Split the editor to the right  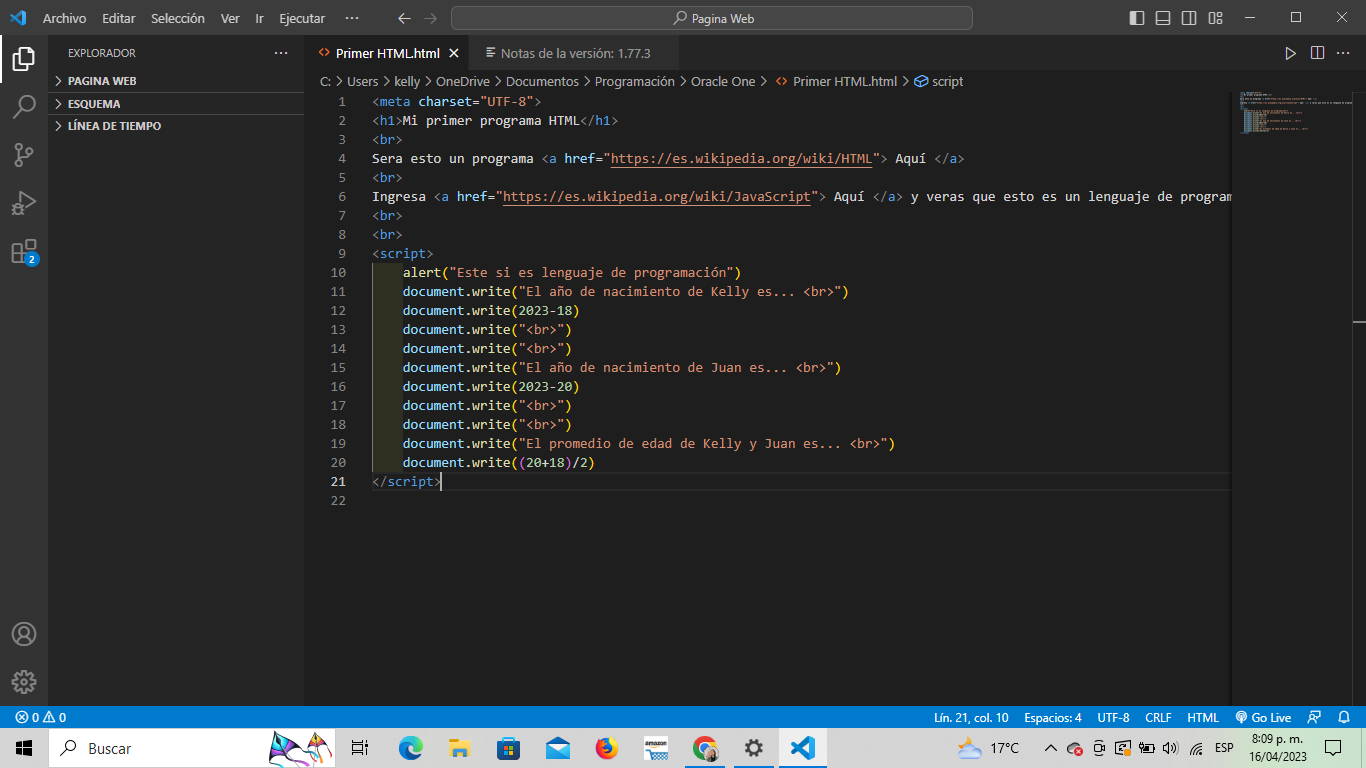pos(1317,53)
